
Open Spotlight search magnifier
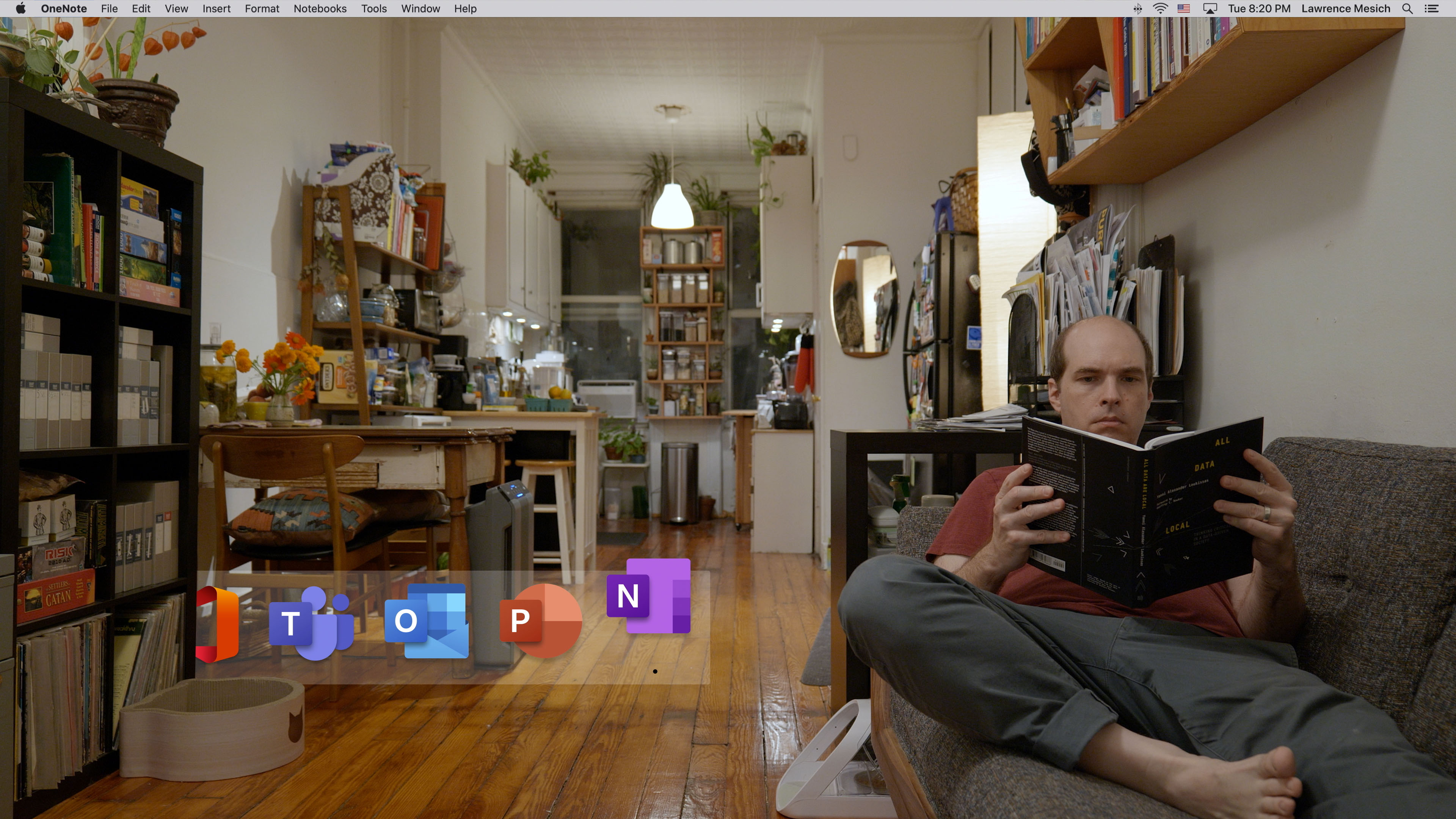coord(1407,8)
